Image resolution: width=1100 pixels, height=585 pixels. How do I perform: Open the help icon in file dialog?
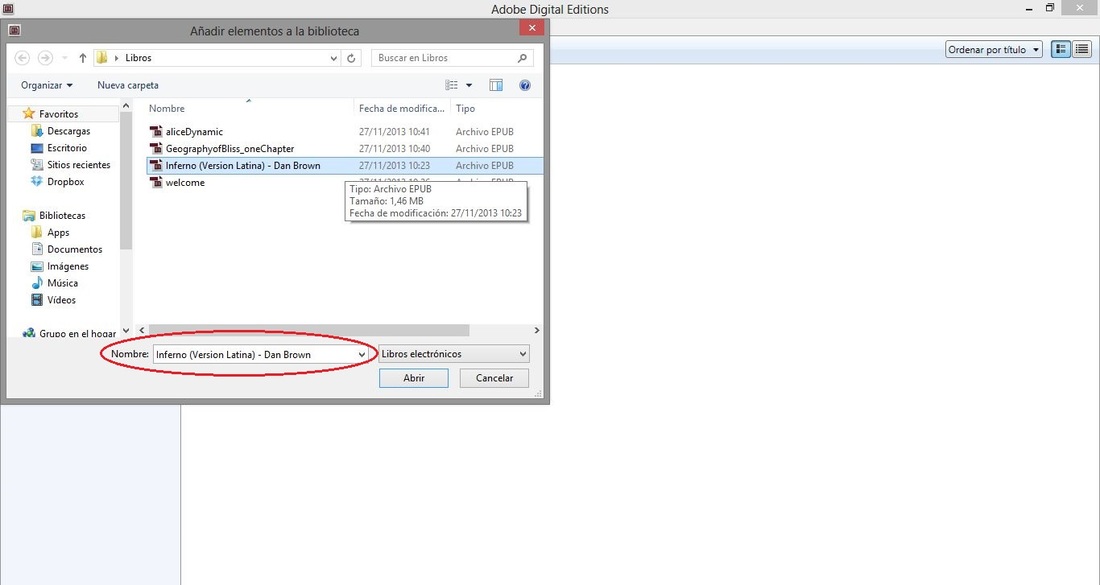point(525,85)
